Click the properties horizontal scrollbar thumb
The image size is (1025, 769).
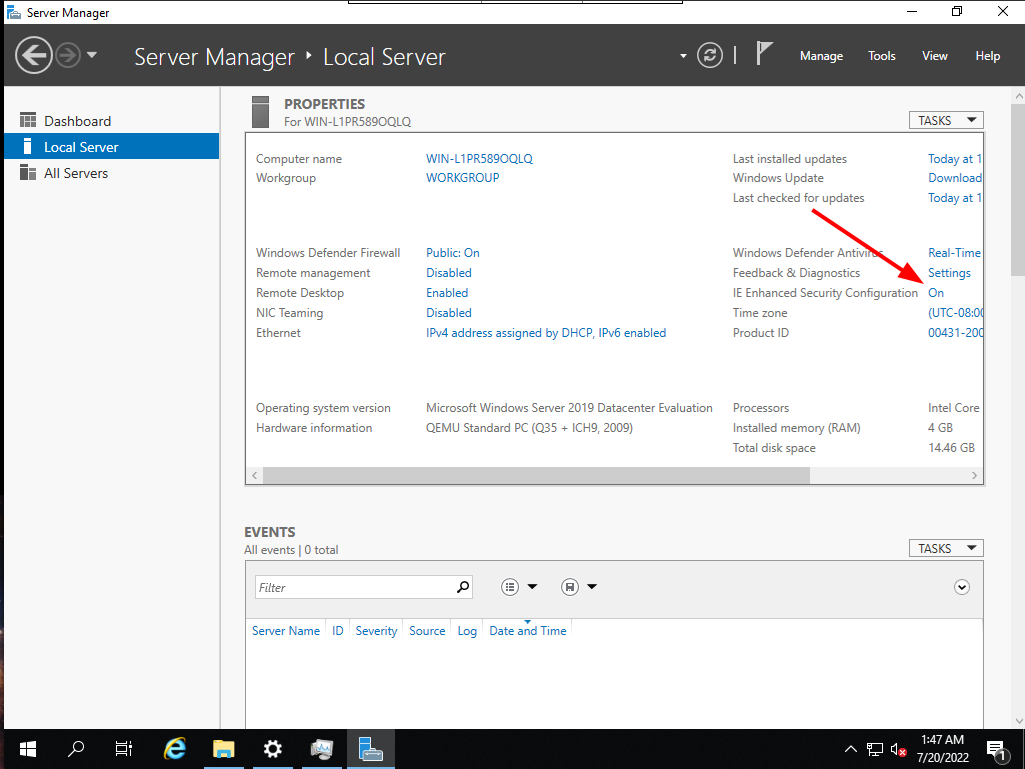[536, 475]
